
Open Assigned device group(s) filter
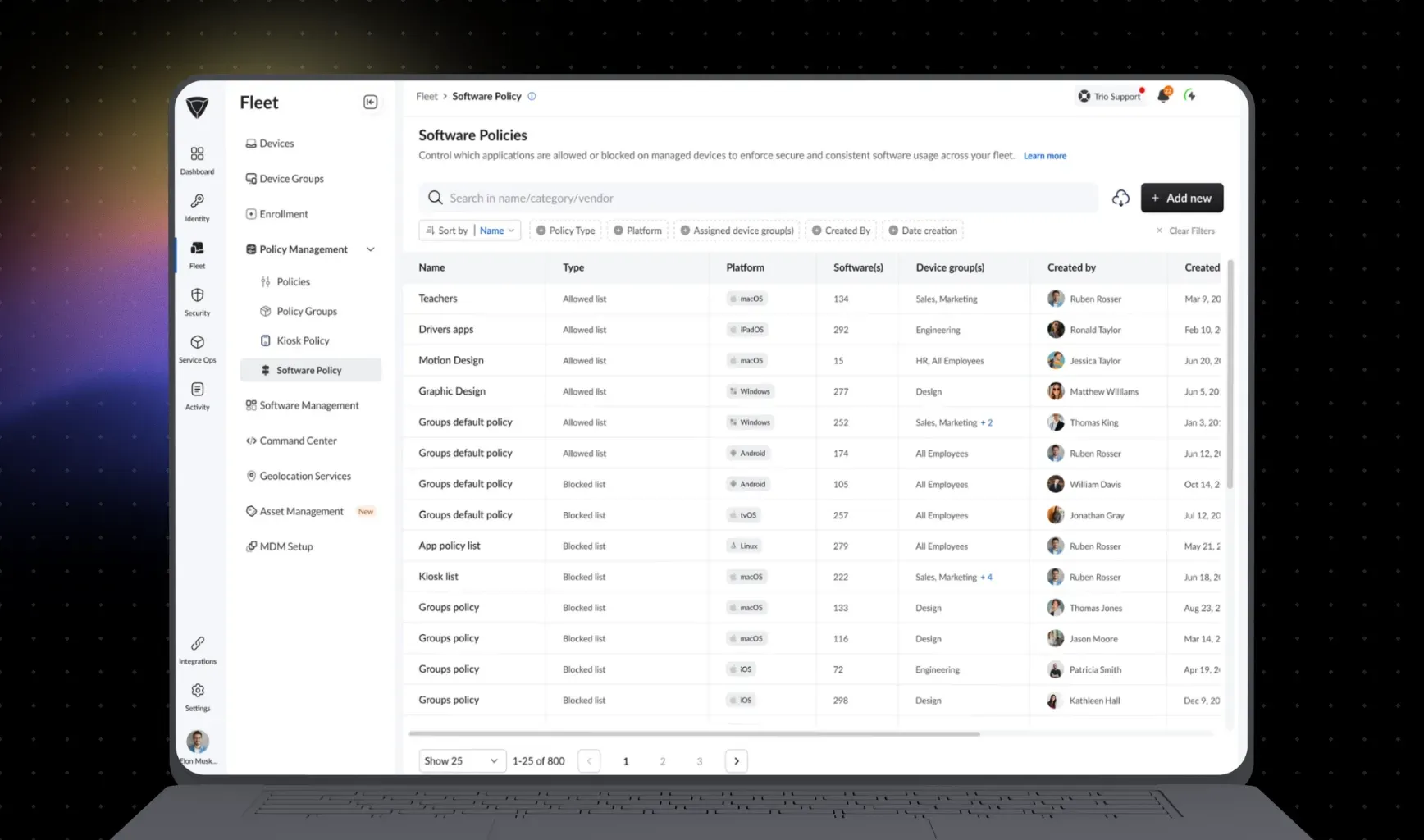click(737, 231)
